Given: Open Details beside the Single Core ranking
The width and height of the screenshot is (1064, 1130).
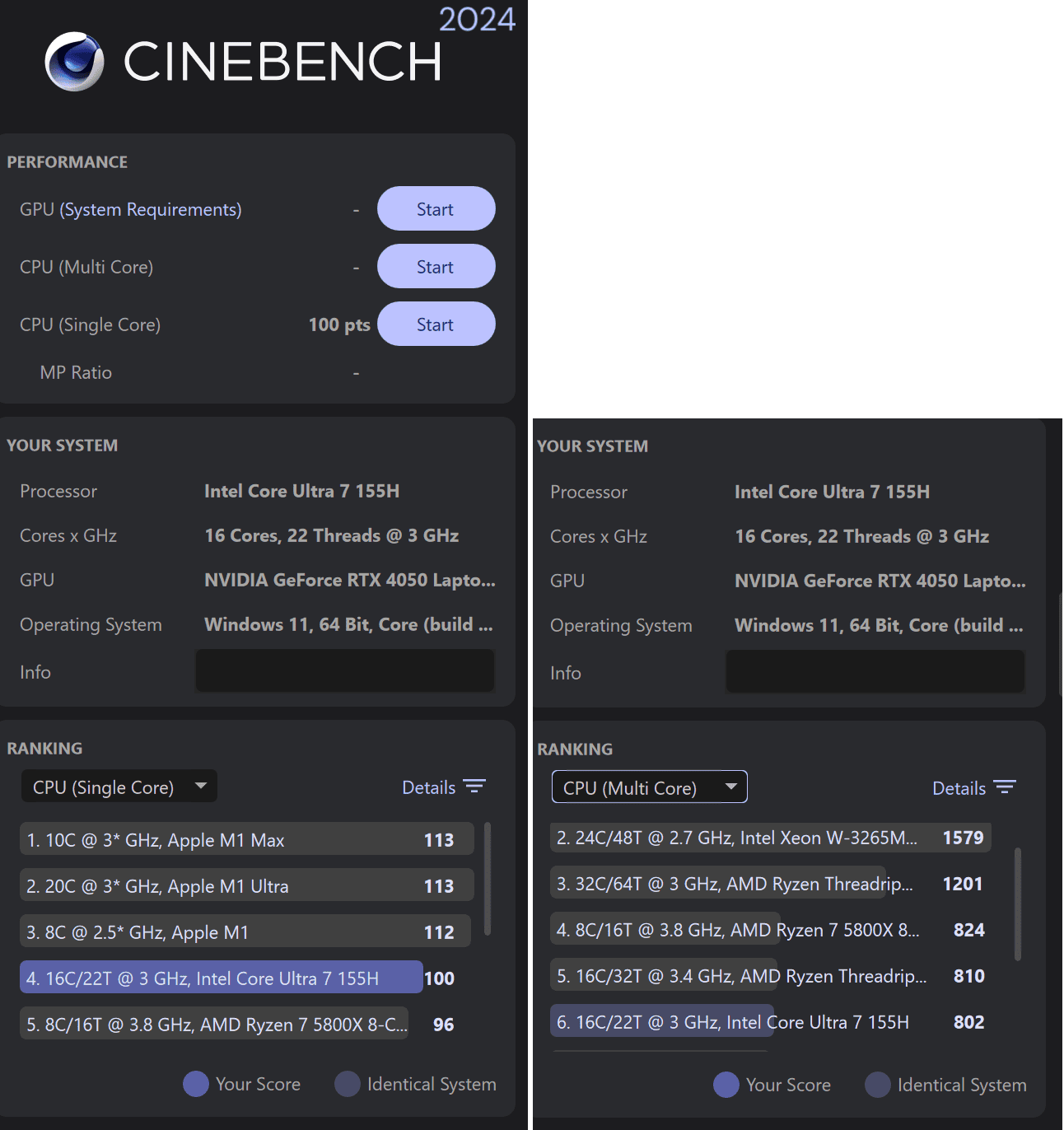Looking at the screenshot, I should [428, 787].
